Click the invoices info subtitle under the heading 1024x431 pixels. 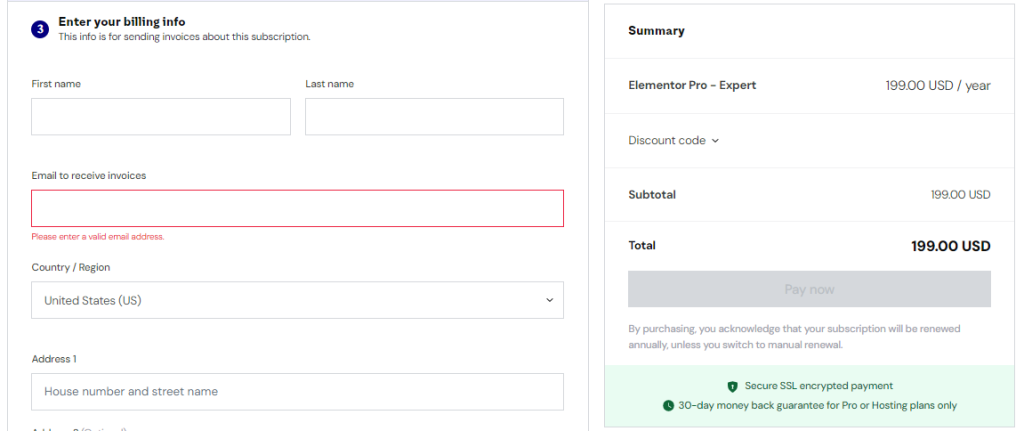click(184, 37)
